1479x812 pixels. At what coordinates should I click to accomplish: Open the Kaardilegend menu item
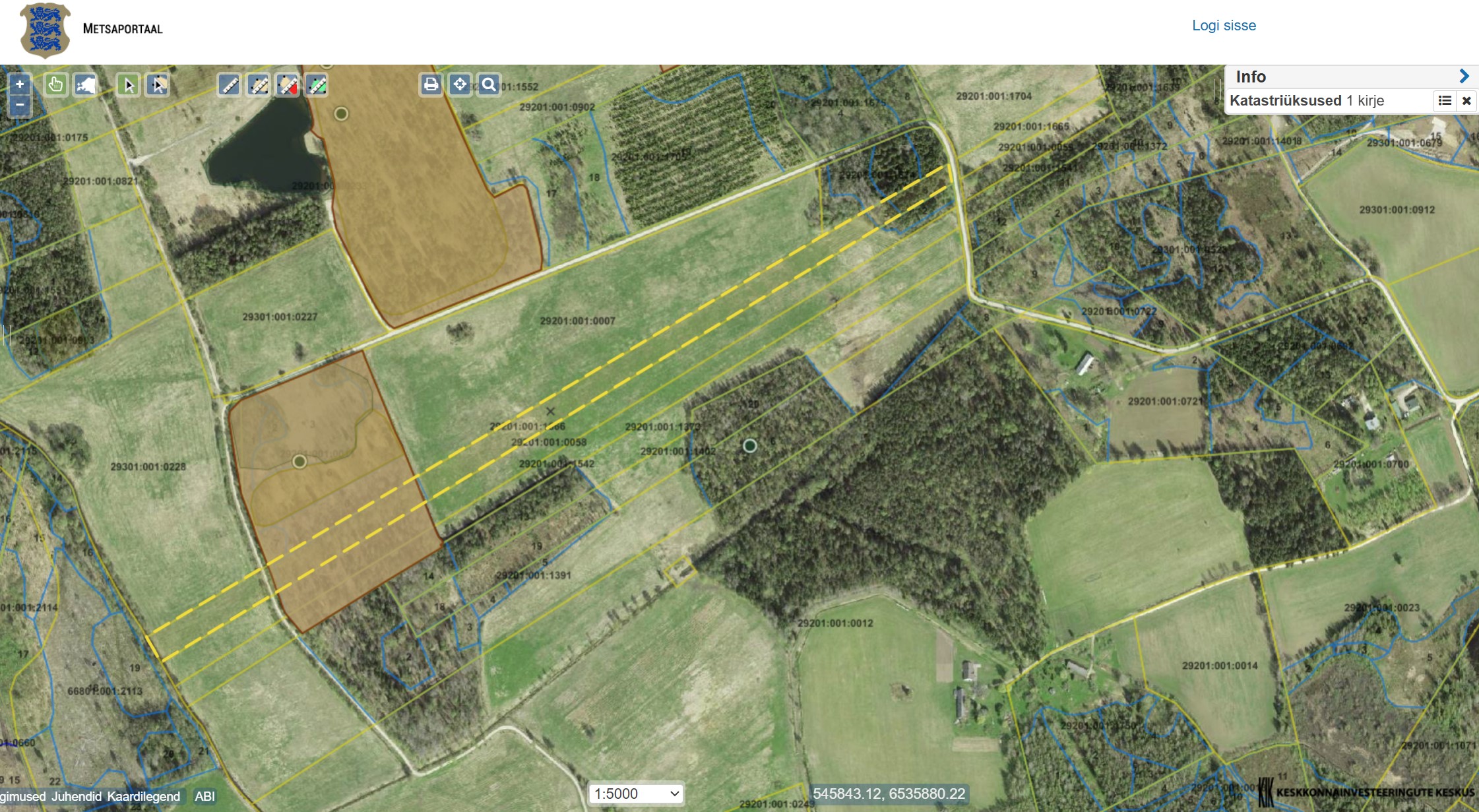tap(143, 796)
